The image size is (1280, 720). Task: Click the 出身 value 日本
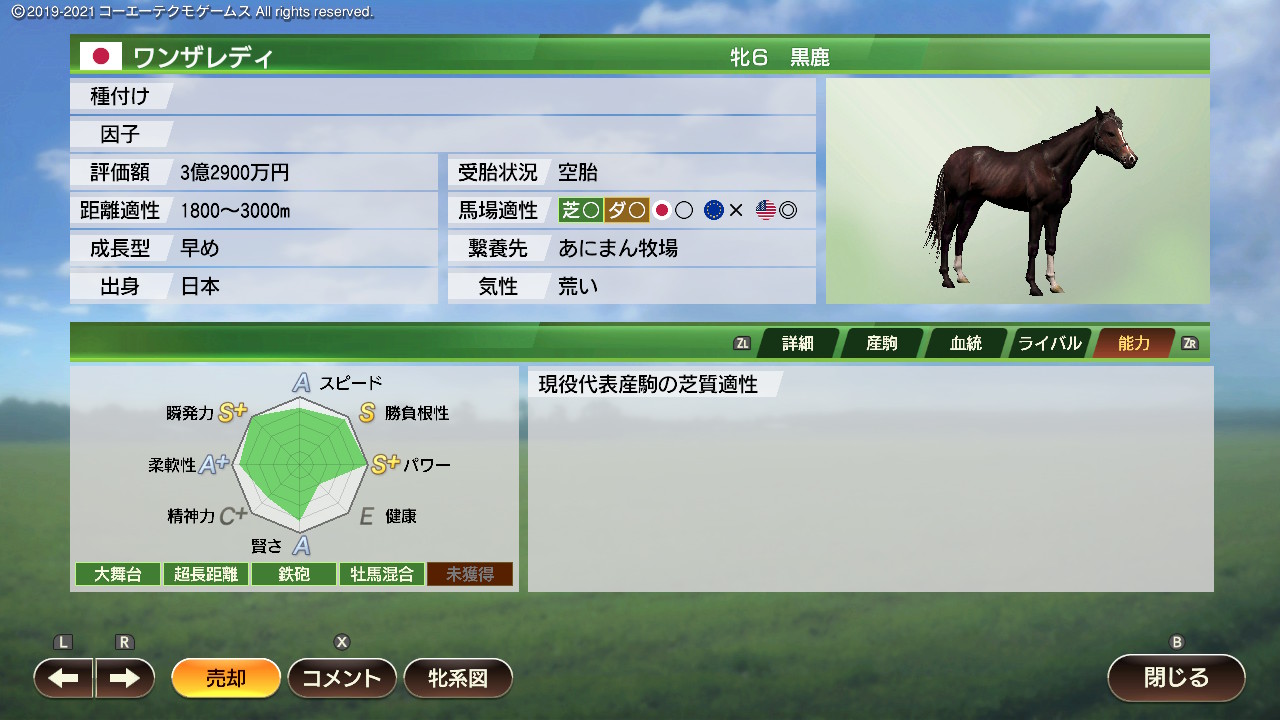click(x=200, y=287)
